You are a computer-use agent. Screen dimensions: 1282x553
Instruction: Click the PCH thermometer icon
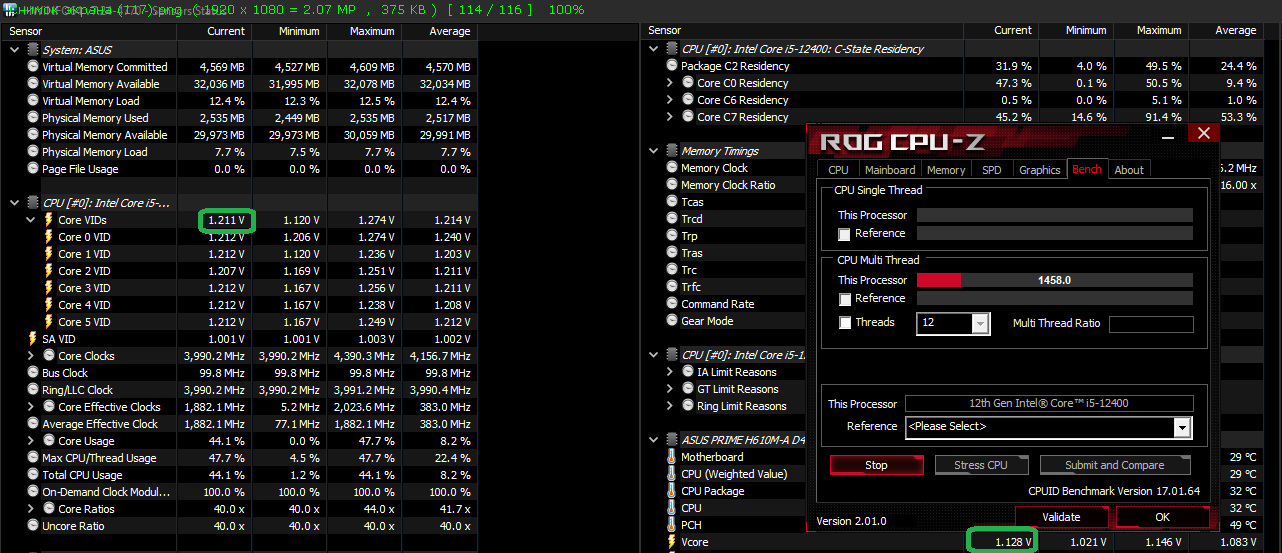(x=672, y=525)
